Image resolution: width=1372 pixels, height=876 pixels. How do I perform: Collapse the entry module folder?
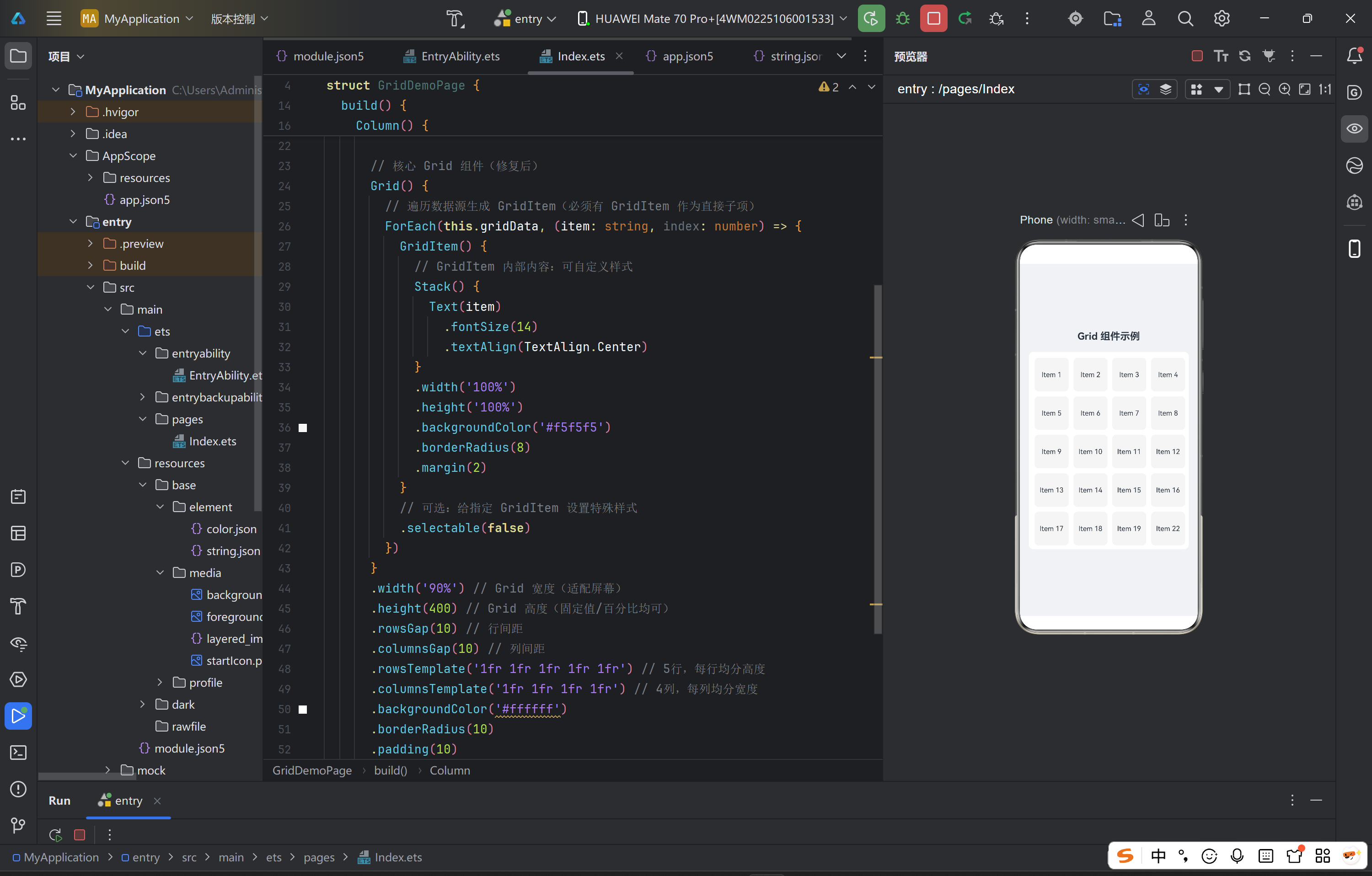click(x=73, y=222)
